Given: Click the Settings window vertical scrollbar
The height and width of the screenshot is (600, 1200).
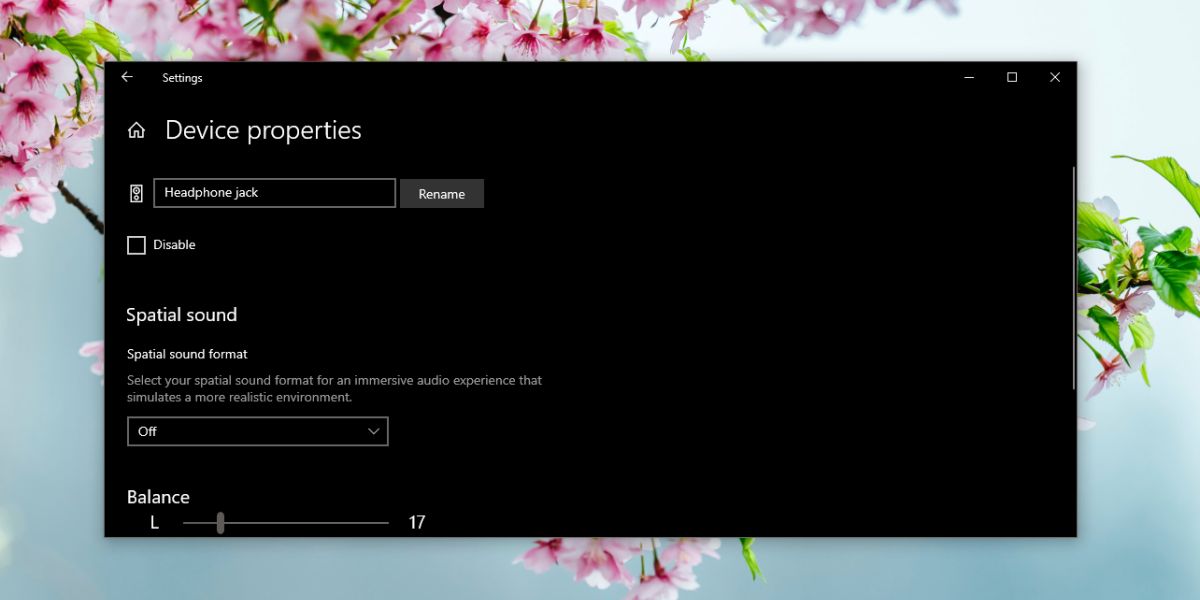Looking at the screenshot, I should tap(1074, 278).
